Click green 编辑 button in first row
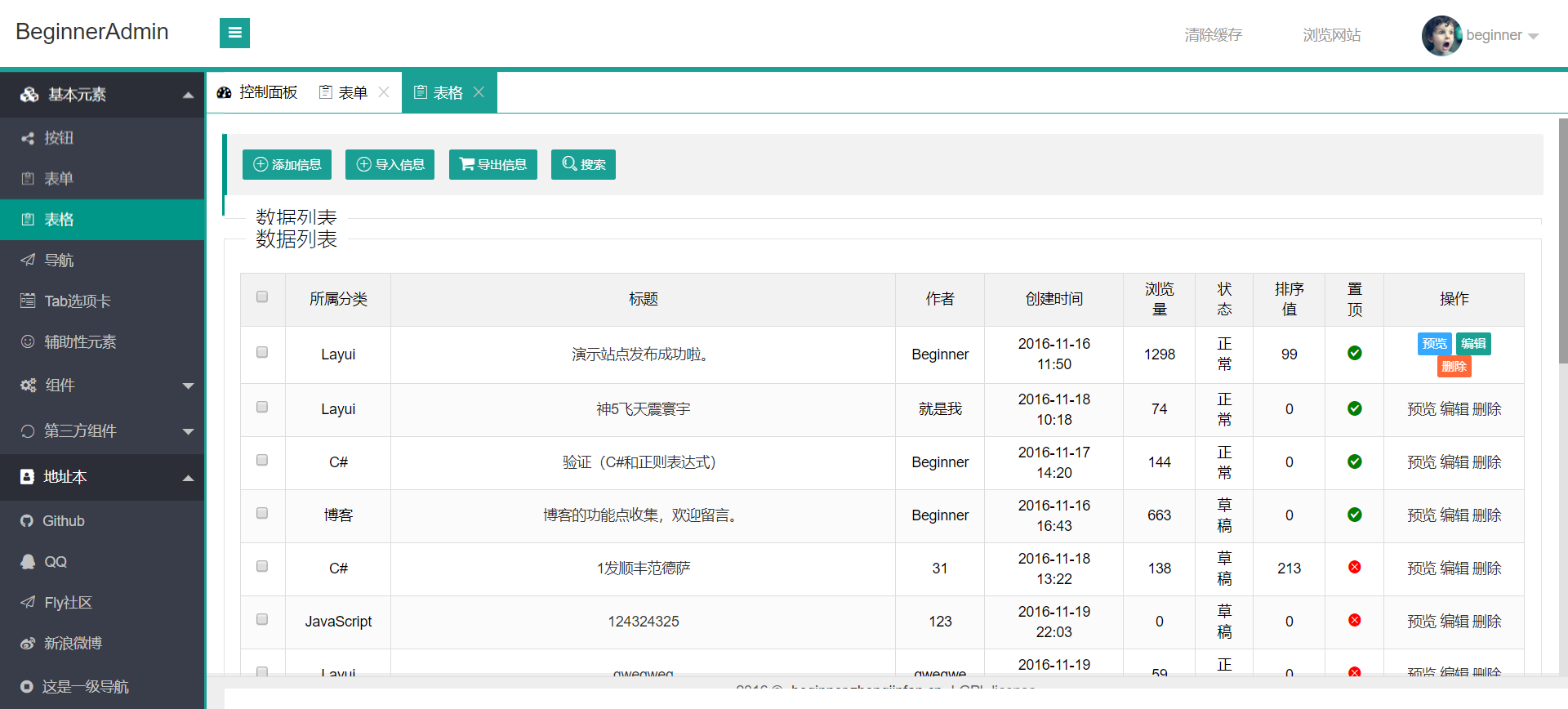 [x=1473, y=344]
